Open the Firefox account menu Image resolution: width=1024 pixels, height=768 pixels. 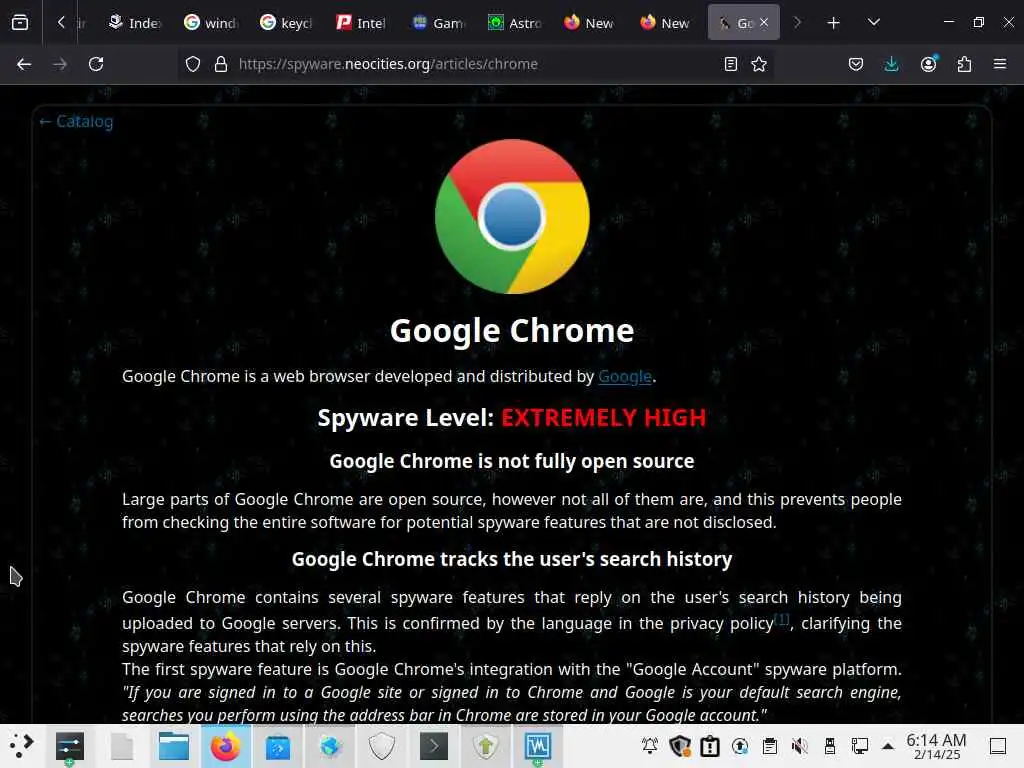click(x=928, y=64)
